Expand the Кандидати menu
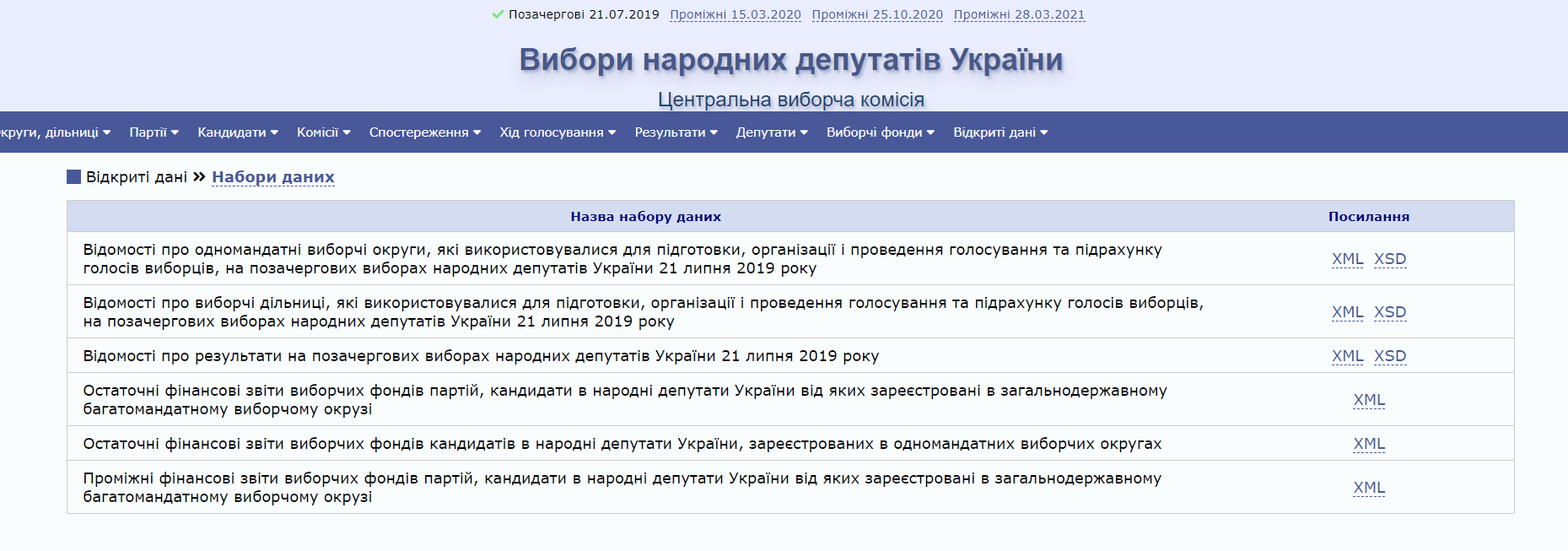This screenshot has width=1568, height=551. (237, 132)
